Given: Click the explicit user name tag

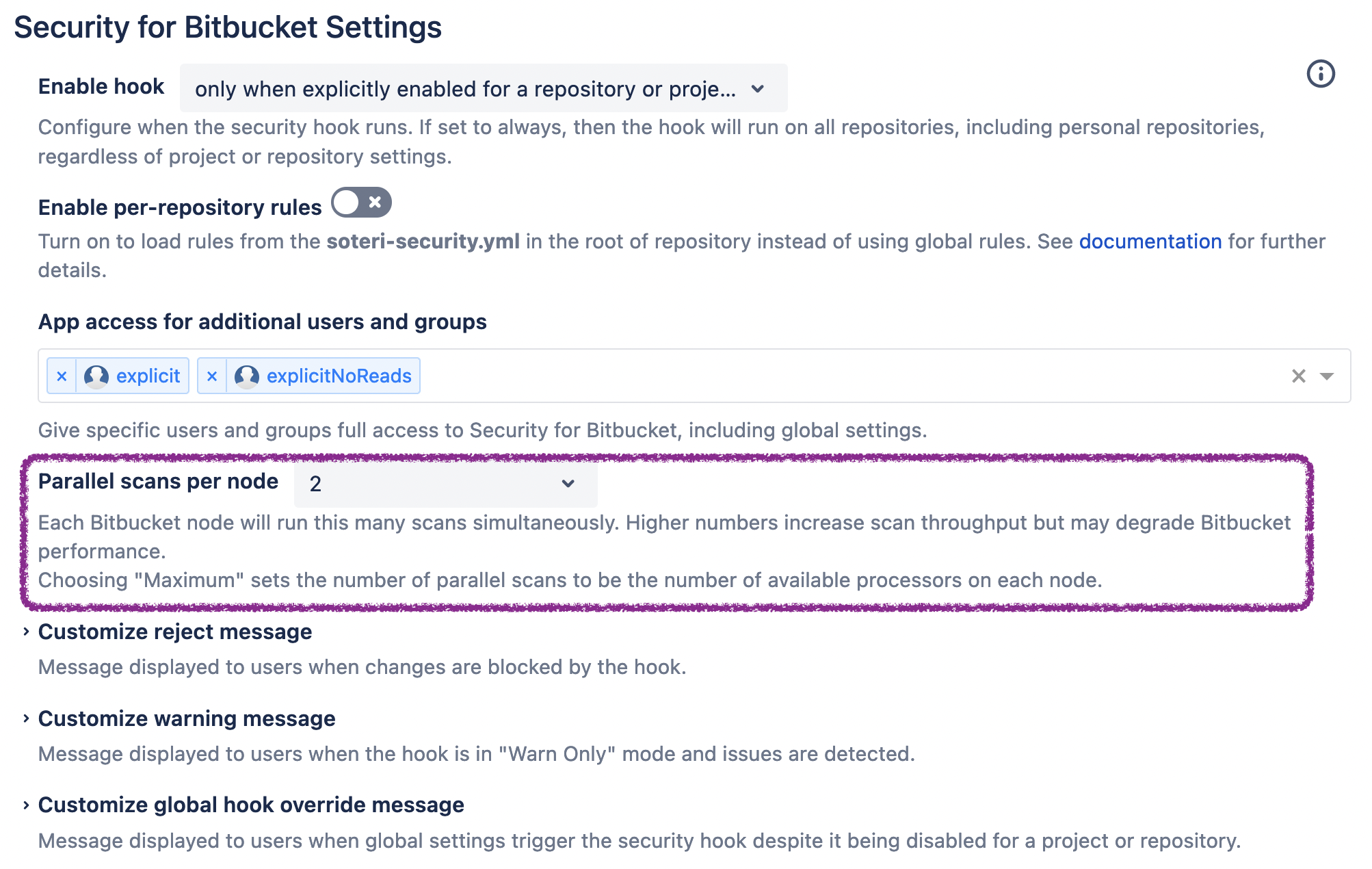Looking at the screenshot, I should [148, 376].
